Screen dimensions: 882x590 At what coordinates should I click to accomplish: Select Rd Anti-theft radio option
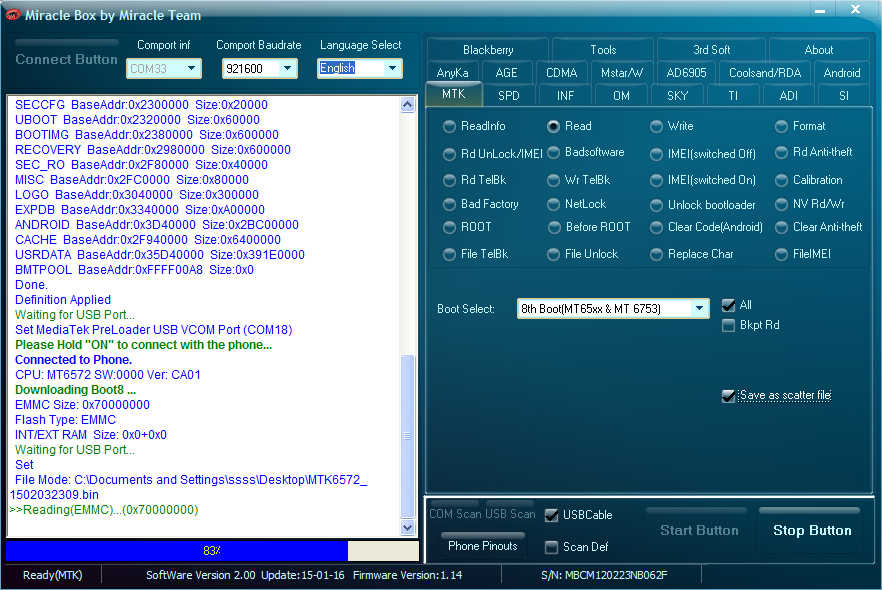tap(813, 152)
